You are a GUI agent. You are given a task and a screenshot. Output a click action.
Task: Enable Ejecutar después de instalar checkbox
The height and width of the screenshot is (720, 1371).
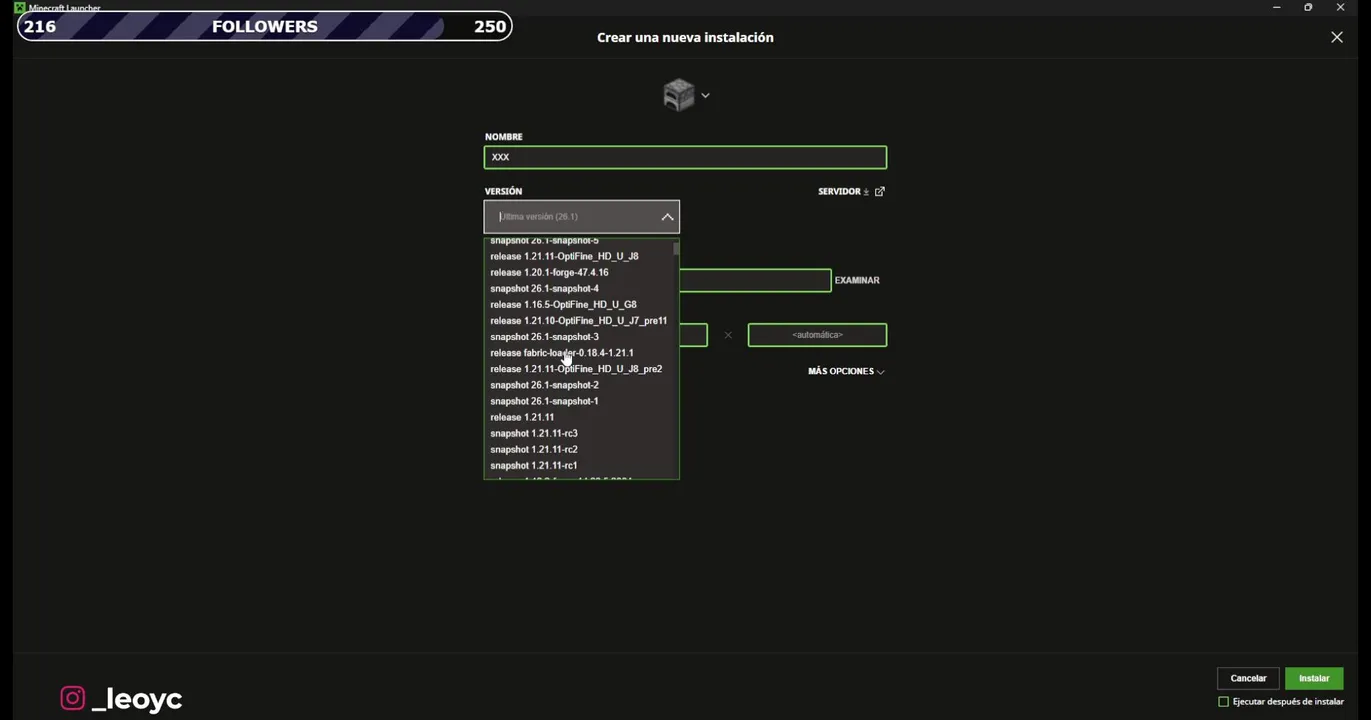coord(1223,702)
